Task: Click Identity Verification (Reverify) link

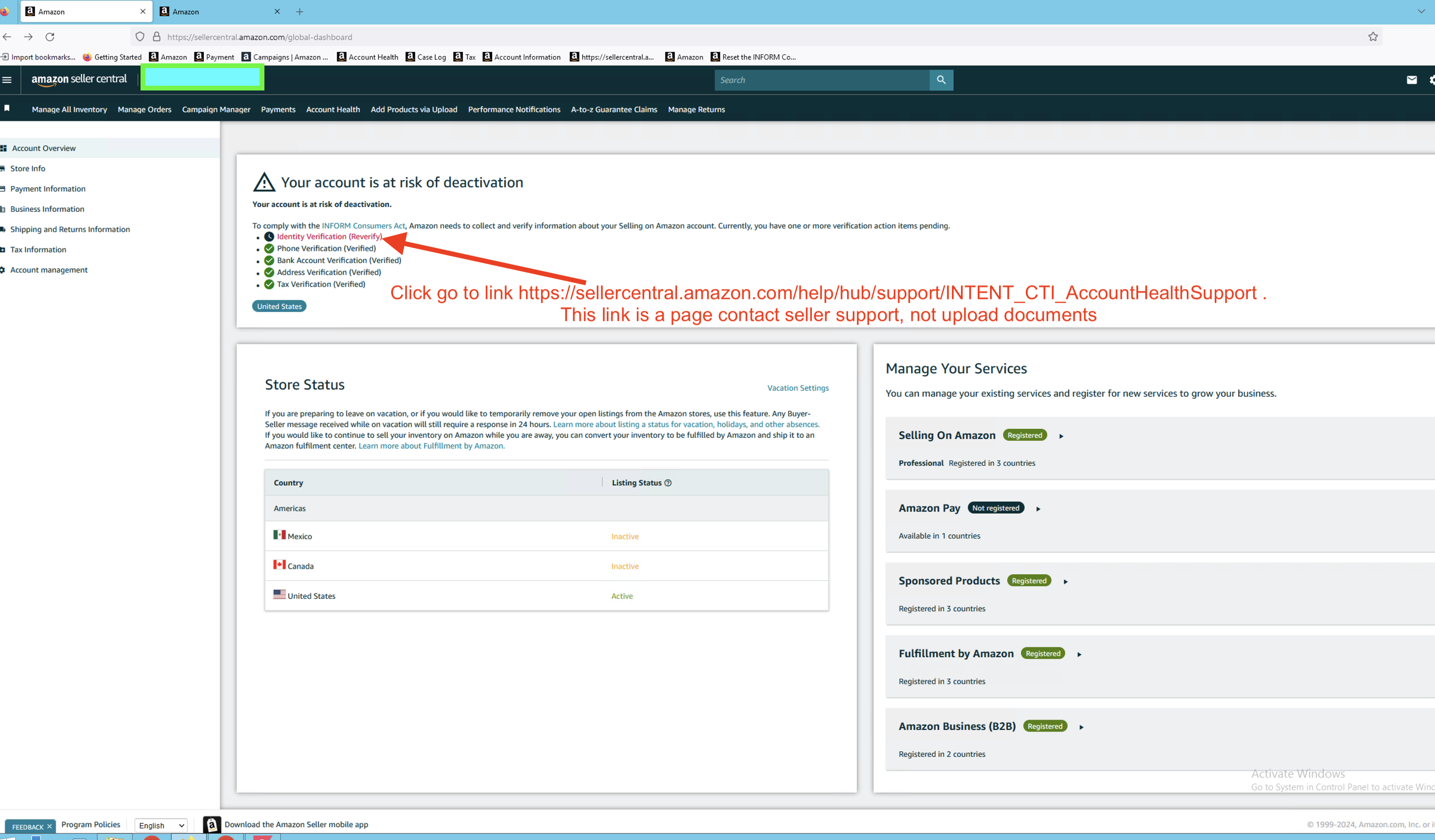Action: (x=330, y=237)
